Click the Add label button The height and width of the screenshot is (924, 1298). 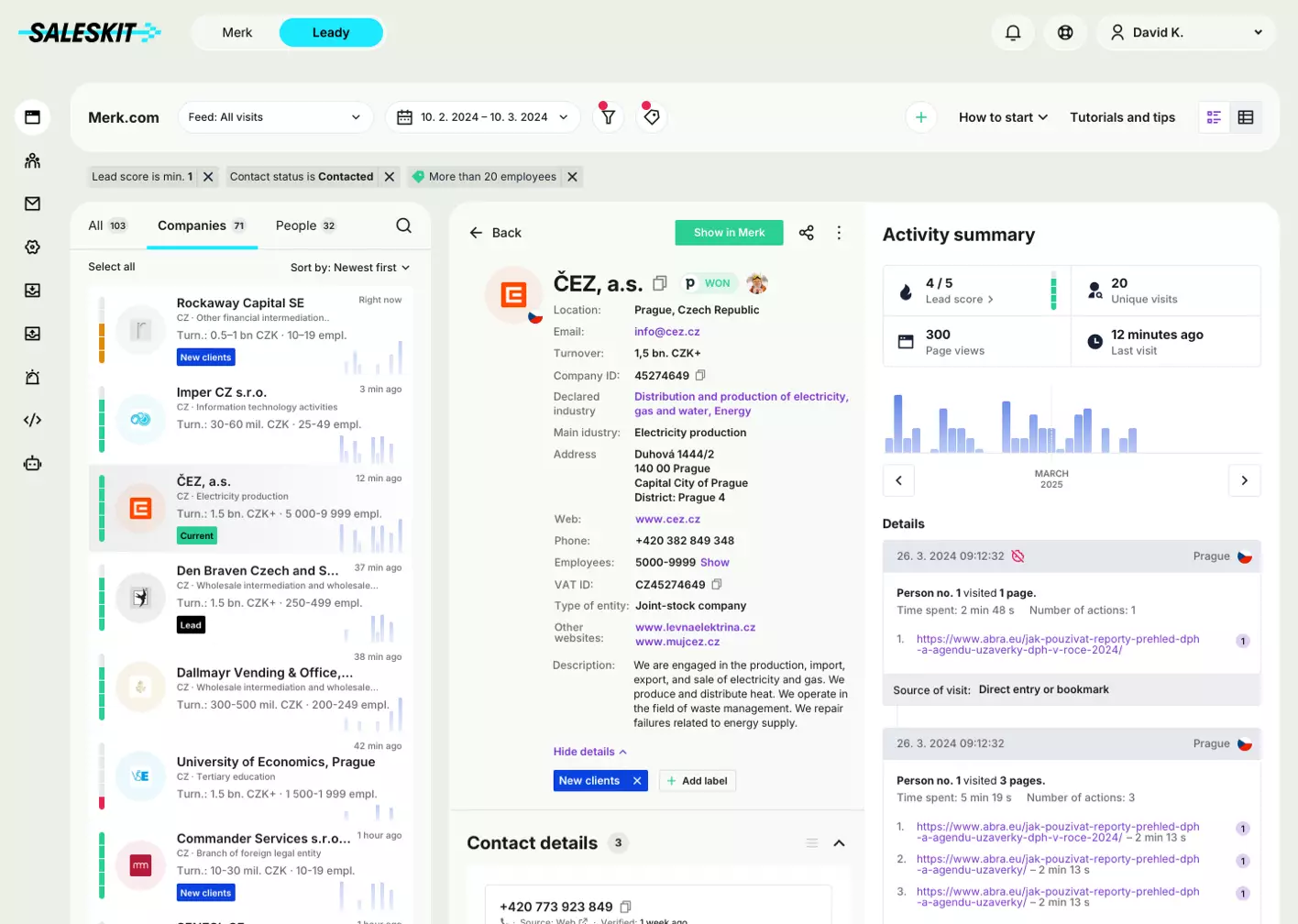coord(698,781)
